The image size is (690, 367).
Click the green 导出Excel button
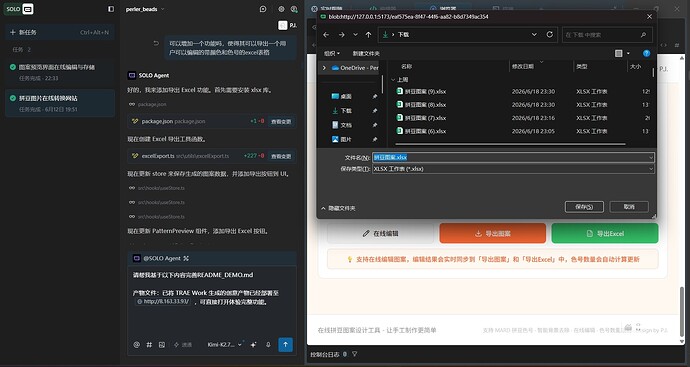click(605, 234)
